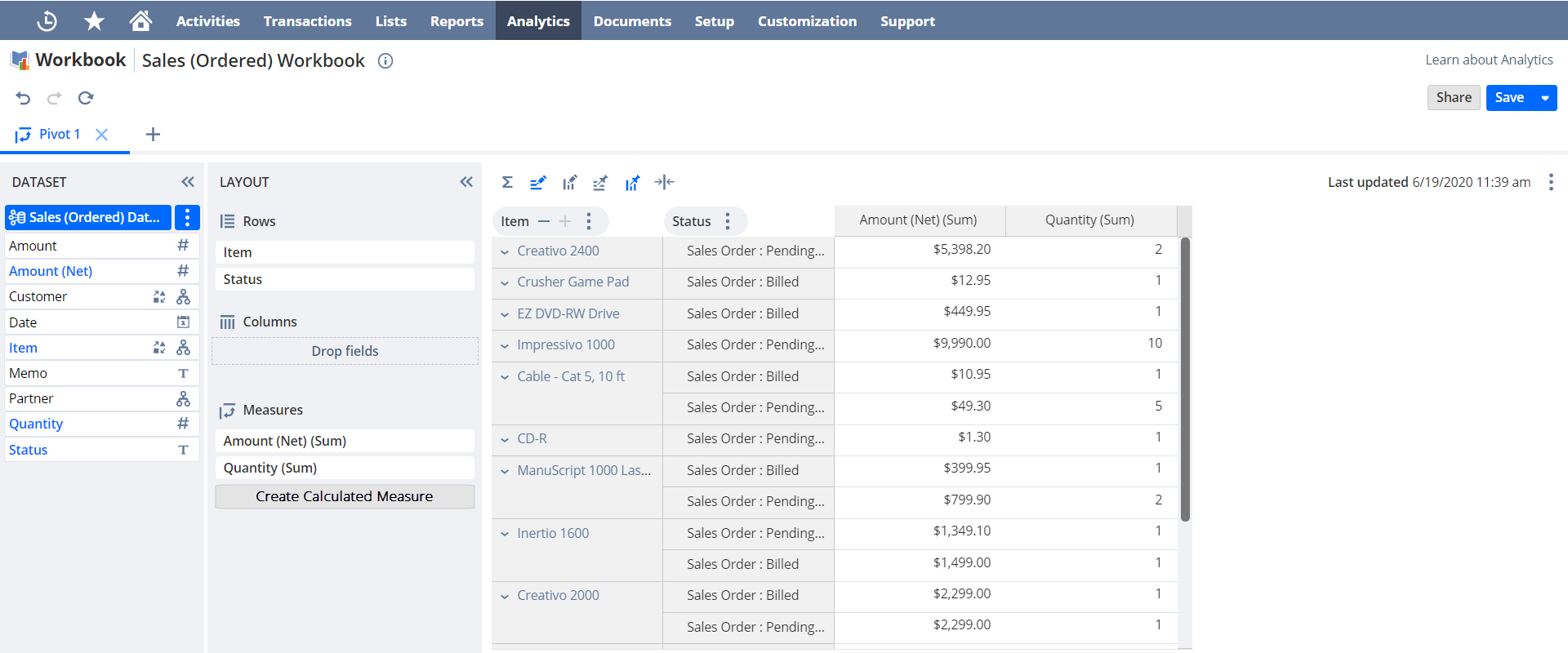This screenshot has height=653, width=1568.
Task: Click the column chart edit icon
Action: tap(569, 182)
